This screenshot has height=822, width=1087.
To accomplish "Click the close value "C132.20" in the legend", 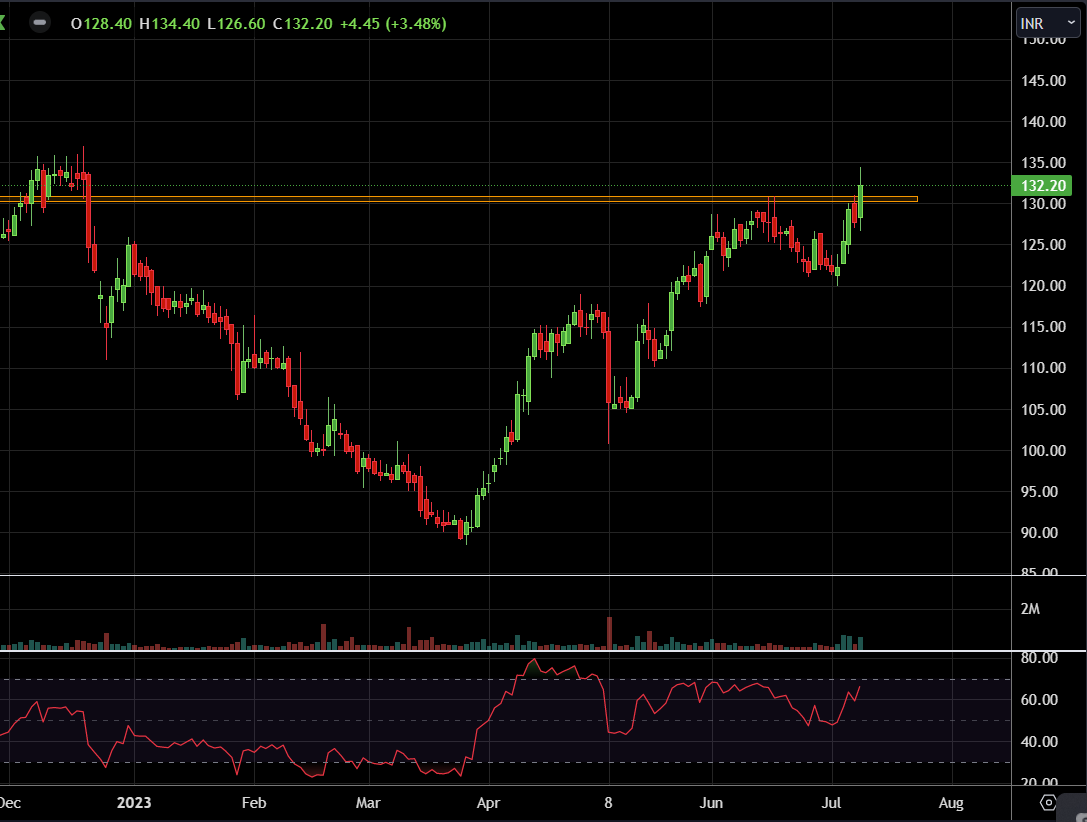I will click(x=302, y=24).
